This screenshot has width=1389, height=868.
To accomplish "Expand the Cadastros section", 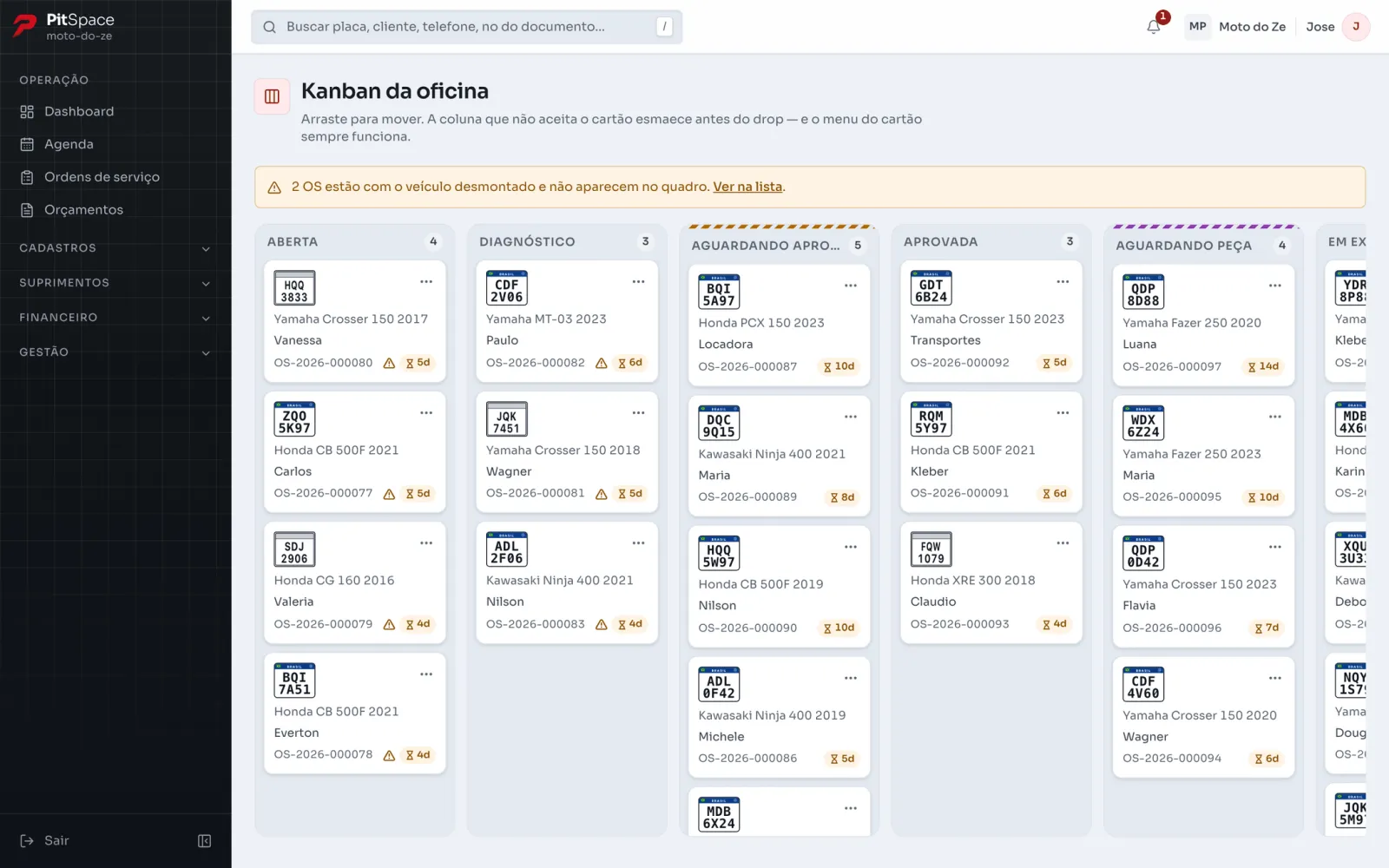I will click(x=115, y=248).
